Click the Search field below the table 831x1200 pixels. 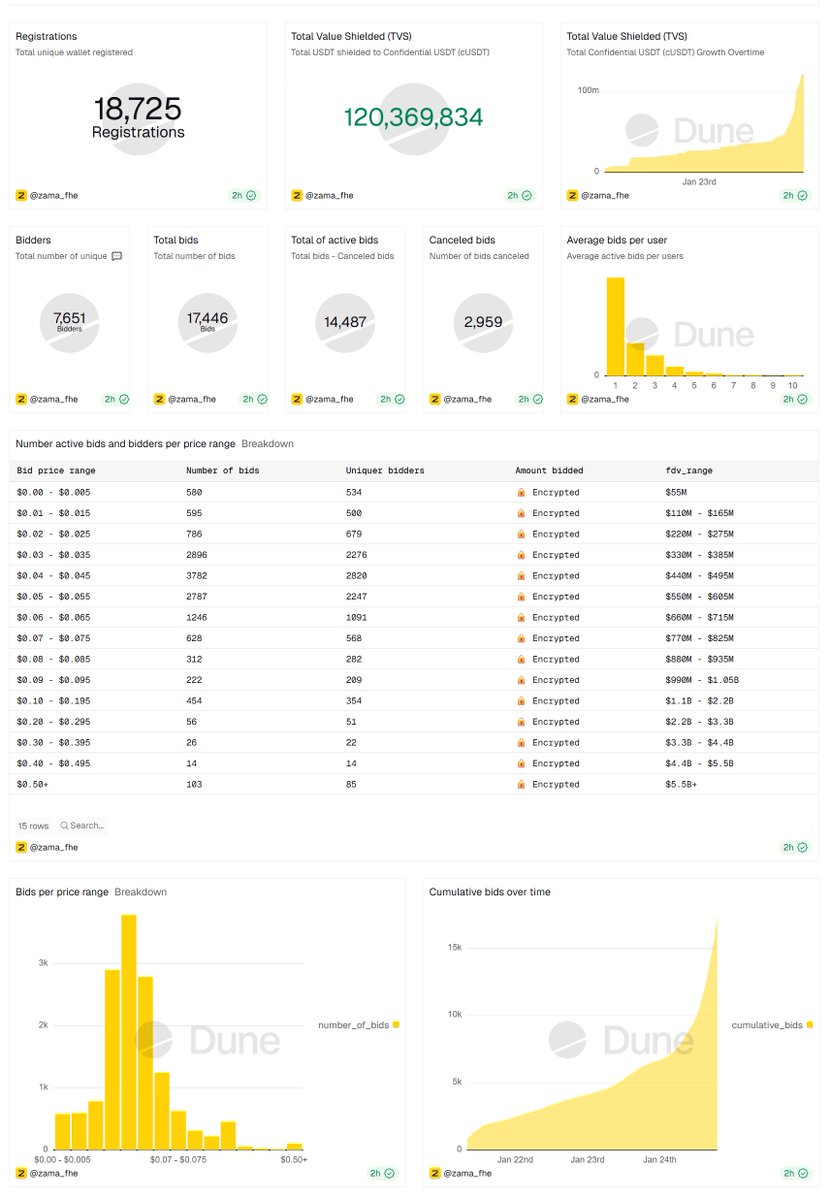point(82,826)
